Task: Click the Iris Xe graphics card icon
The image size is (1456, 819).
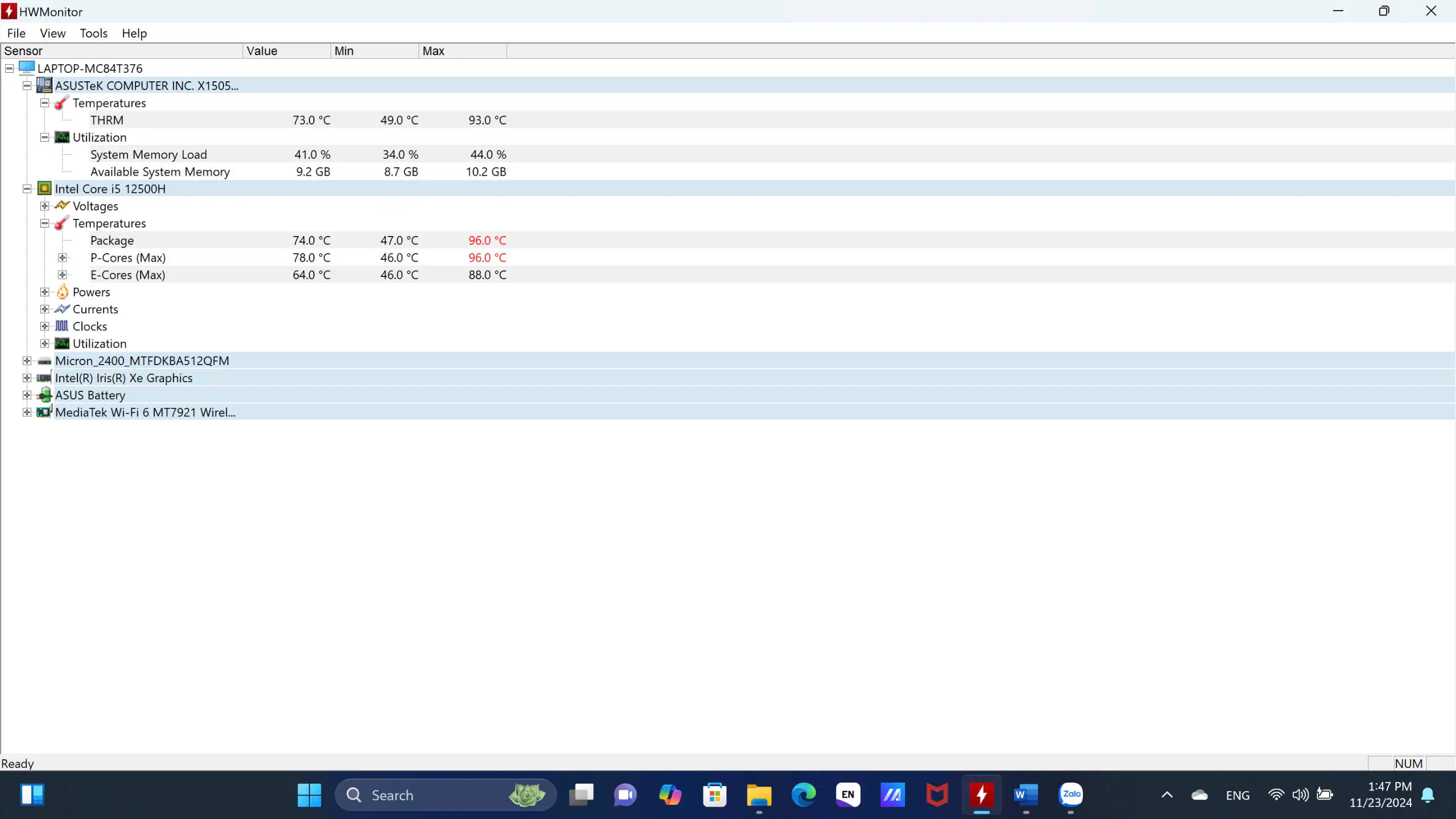Action: 44,378
